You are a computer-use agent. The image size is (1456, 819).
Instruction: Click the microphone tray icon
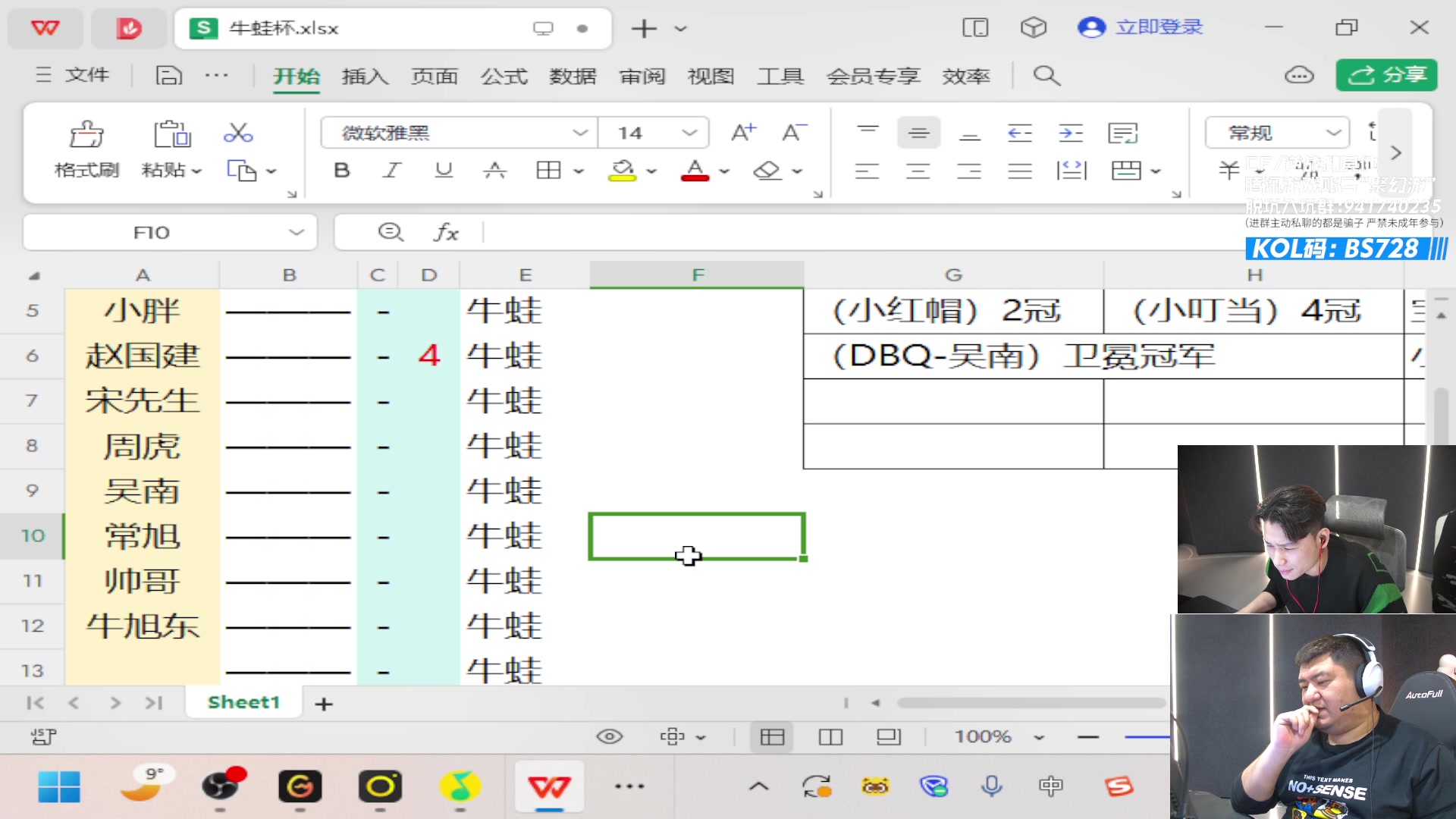pos(991,786)
